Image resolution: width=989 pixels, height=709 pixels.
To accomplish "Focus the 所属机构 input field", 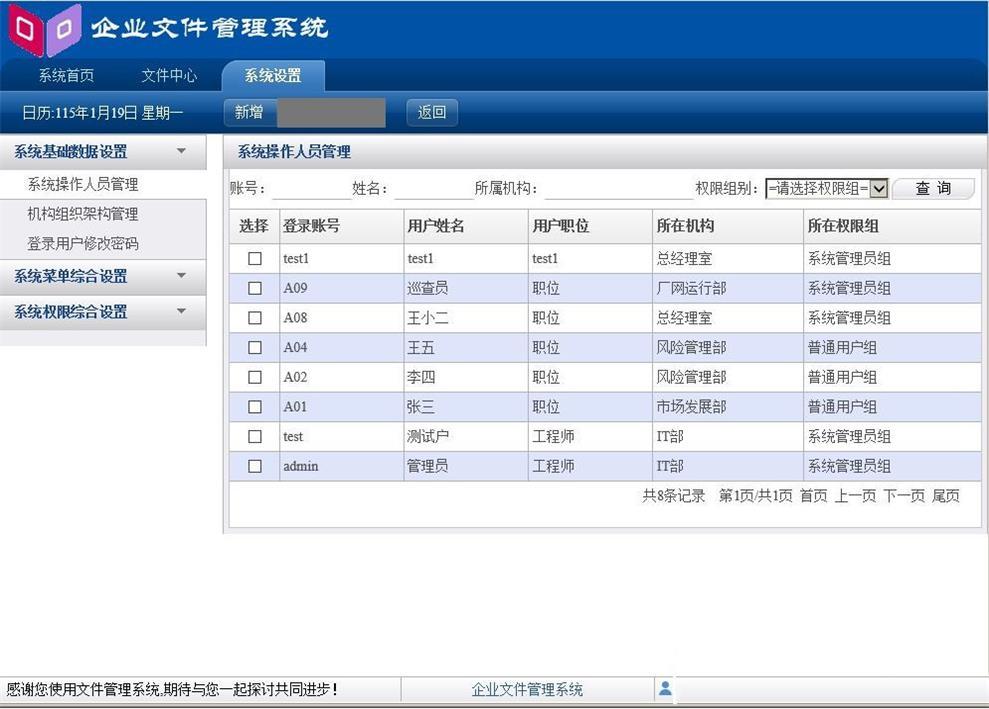I will pos(617,189).
